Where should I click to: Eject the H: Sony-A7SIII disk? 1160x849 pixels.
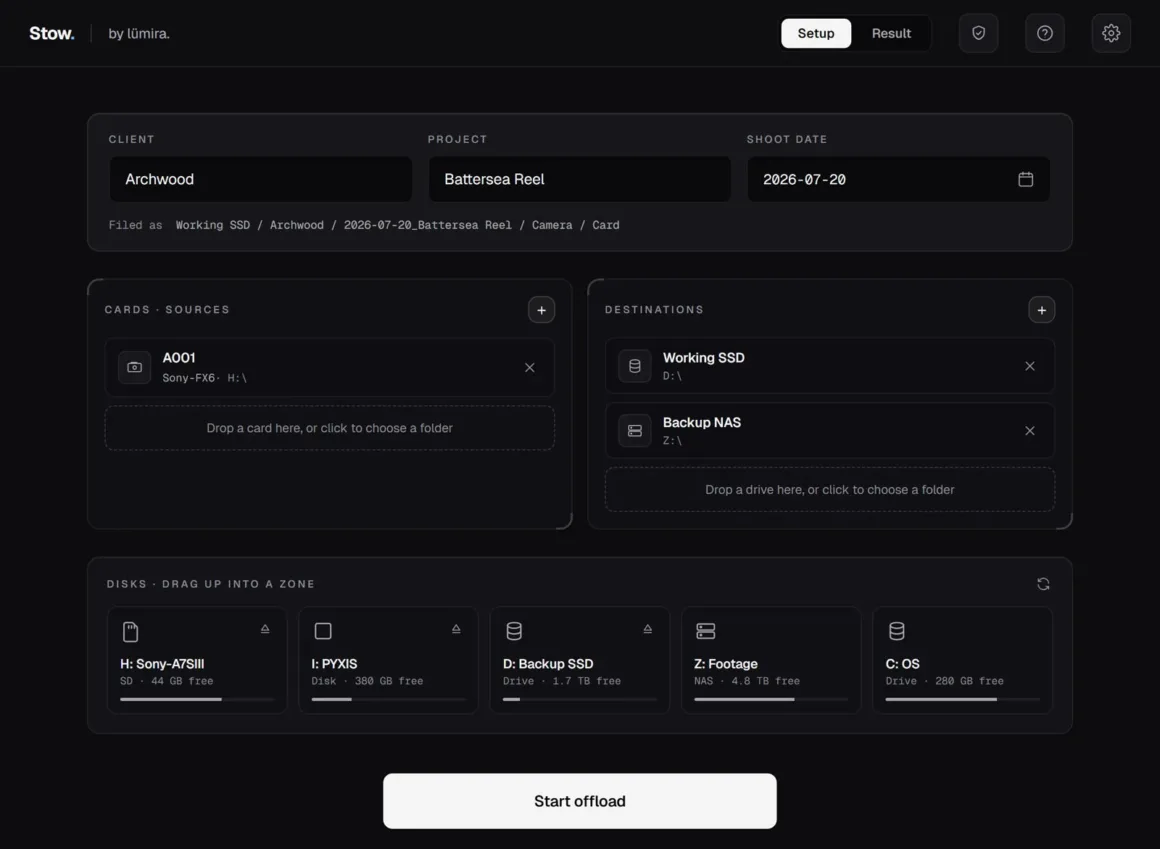(265, 629)
